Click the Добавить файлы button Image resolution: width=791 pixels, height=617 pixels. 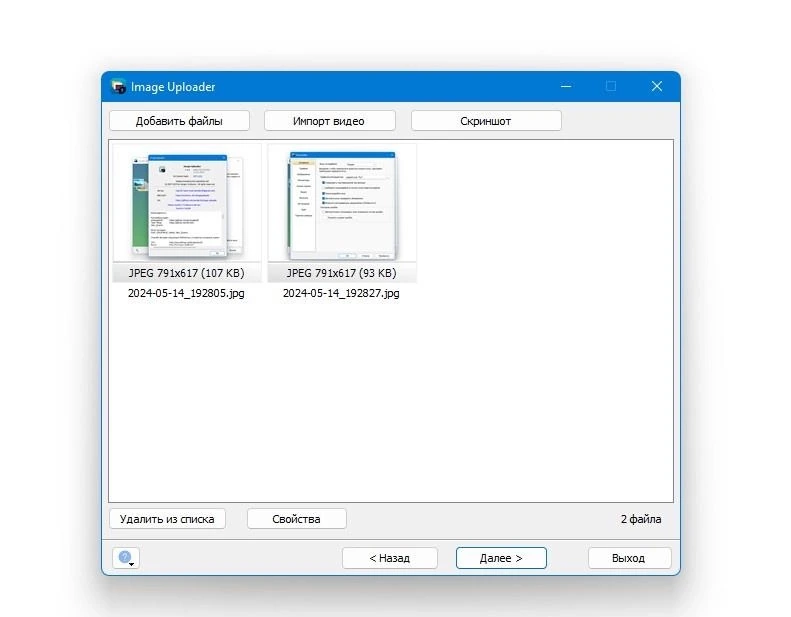tap(180, 121)
